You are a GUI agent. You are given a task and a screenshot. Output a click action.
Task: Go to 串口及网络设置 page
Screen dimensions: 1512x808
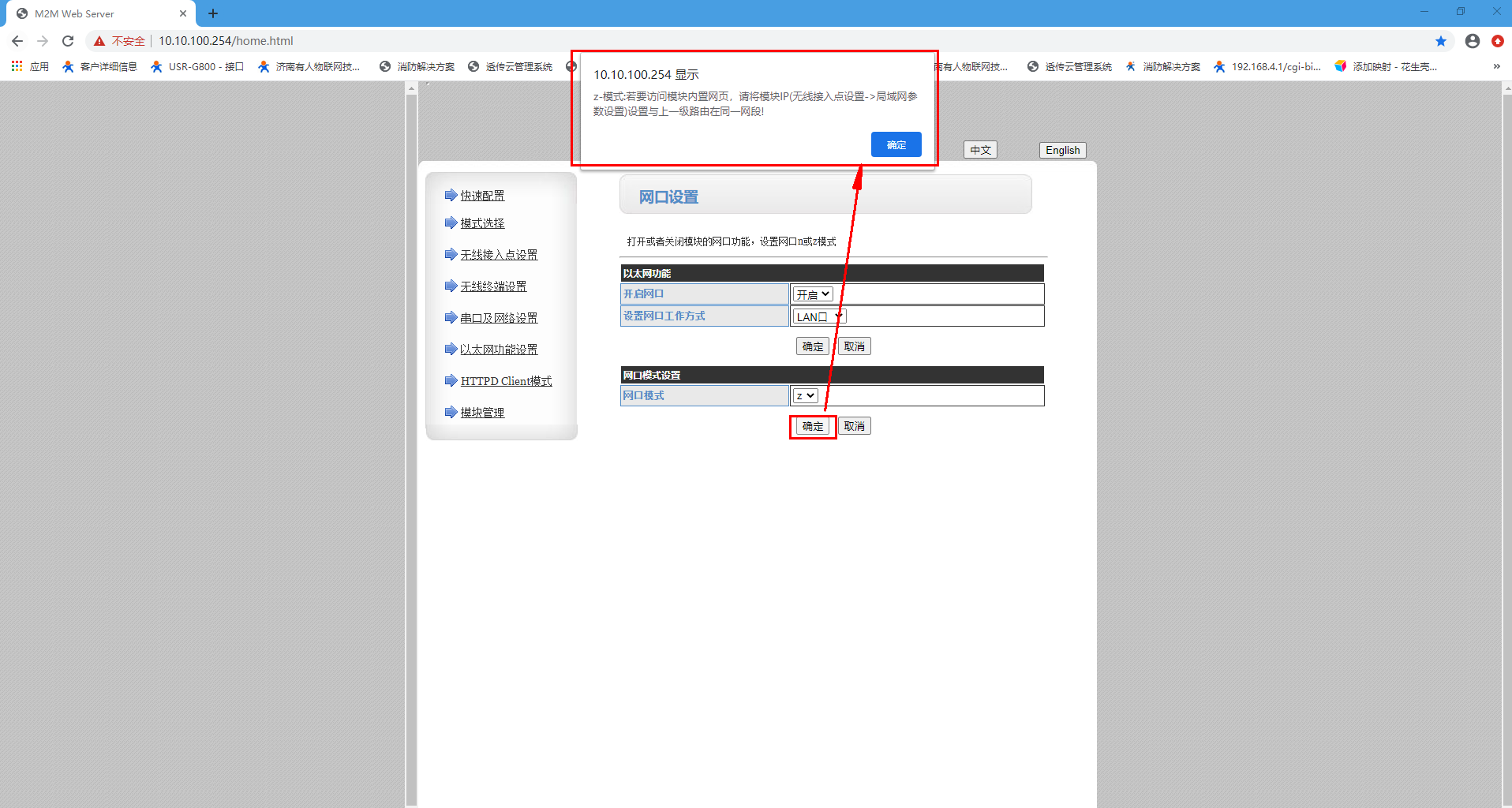click(x=499, y=318)
